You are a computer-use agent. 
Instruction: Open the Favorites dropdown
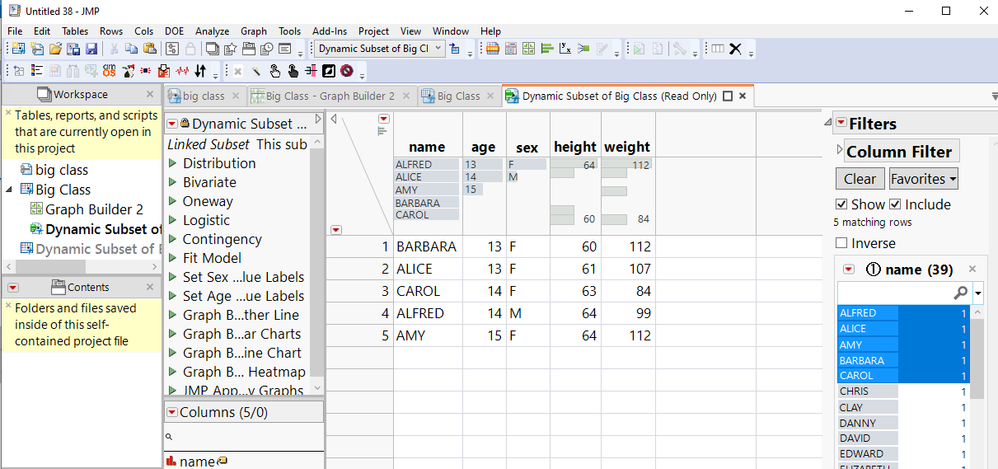(x=923, y=179)
